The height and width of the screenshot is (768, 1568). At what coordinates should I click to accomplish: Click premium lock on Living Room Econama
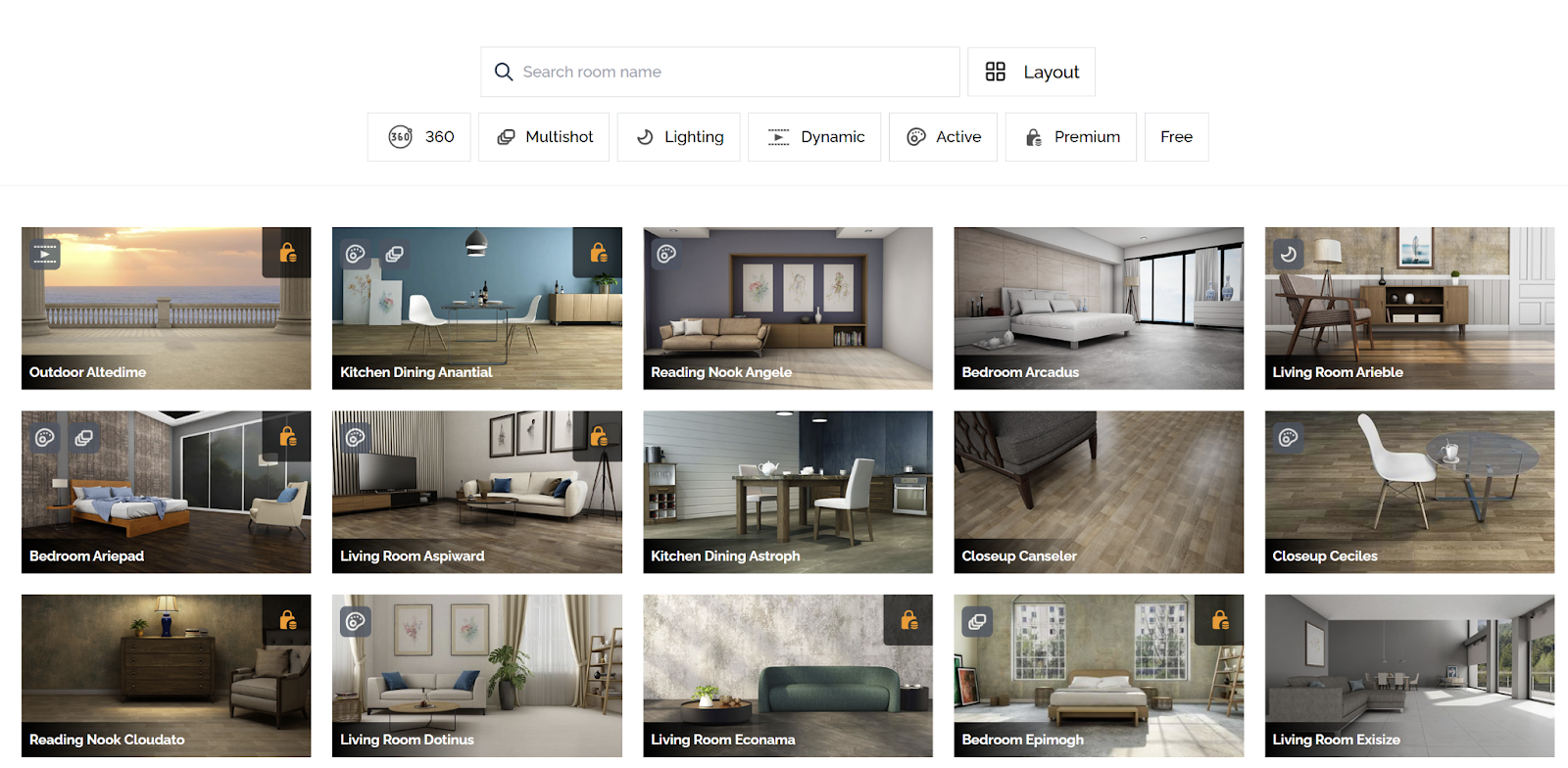tap(909, 620)
